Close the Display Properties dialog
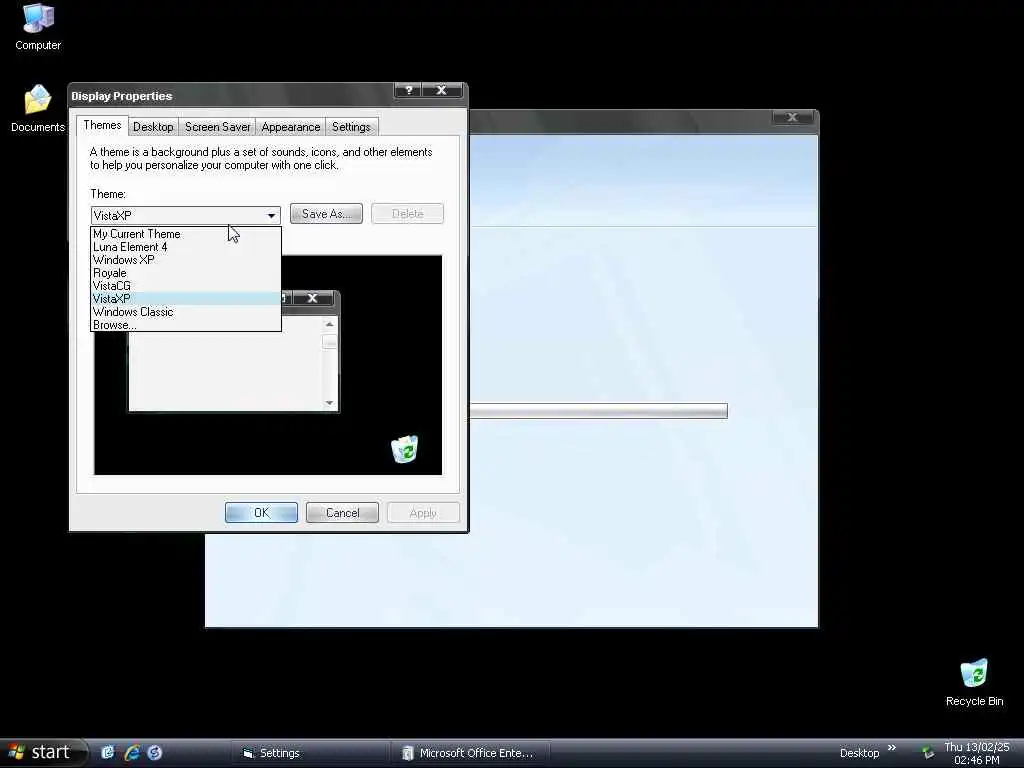This screenshot has width=1024, height=768. point(442,90)
